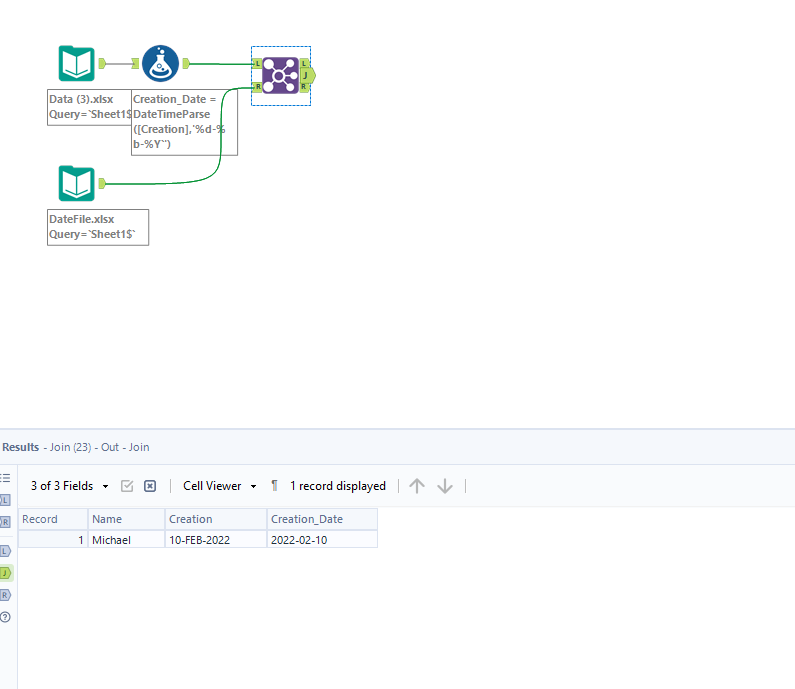Click the Data (3).xlsx annotation label
Image resolution: width=795 pixels, height=689 pixels.
coord(89,107)
